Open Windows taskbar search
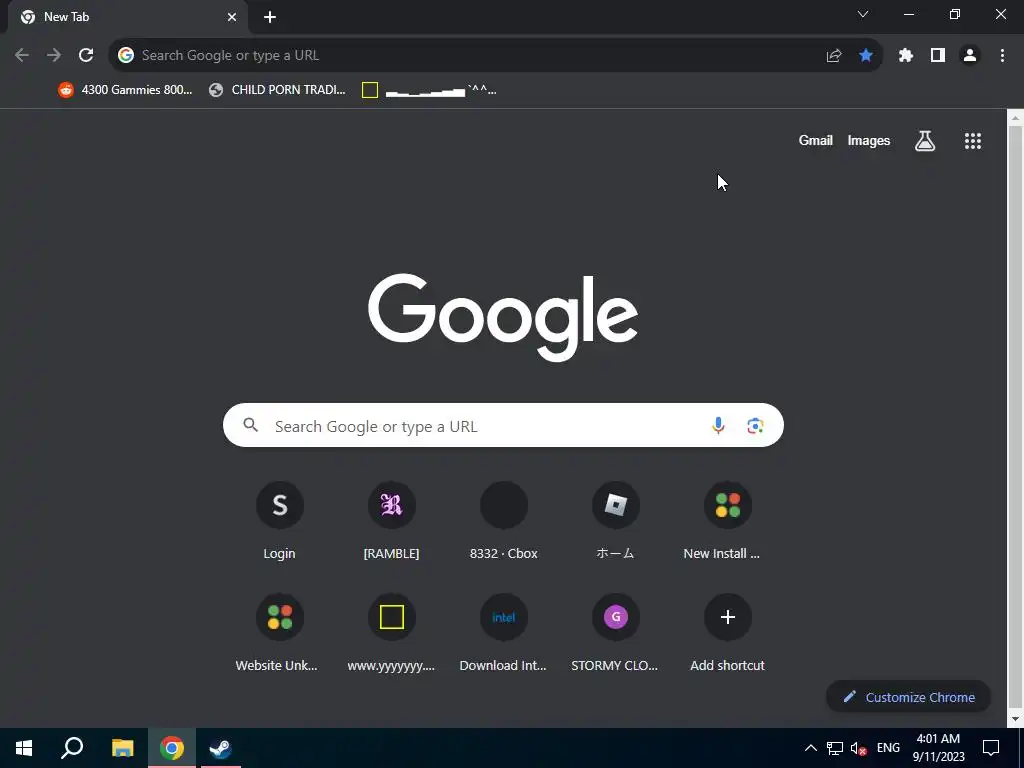 pos(72,748)
